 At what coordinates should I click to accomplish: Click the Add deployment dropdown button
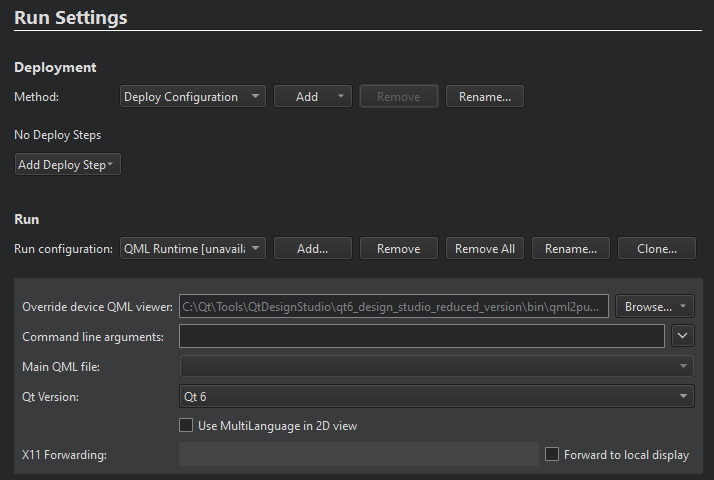click(312, 97)
